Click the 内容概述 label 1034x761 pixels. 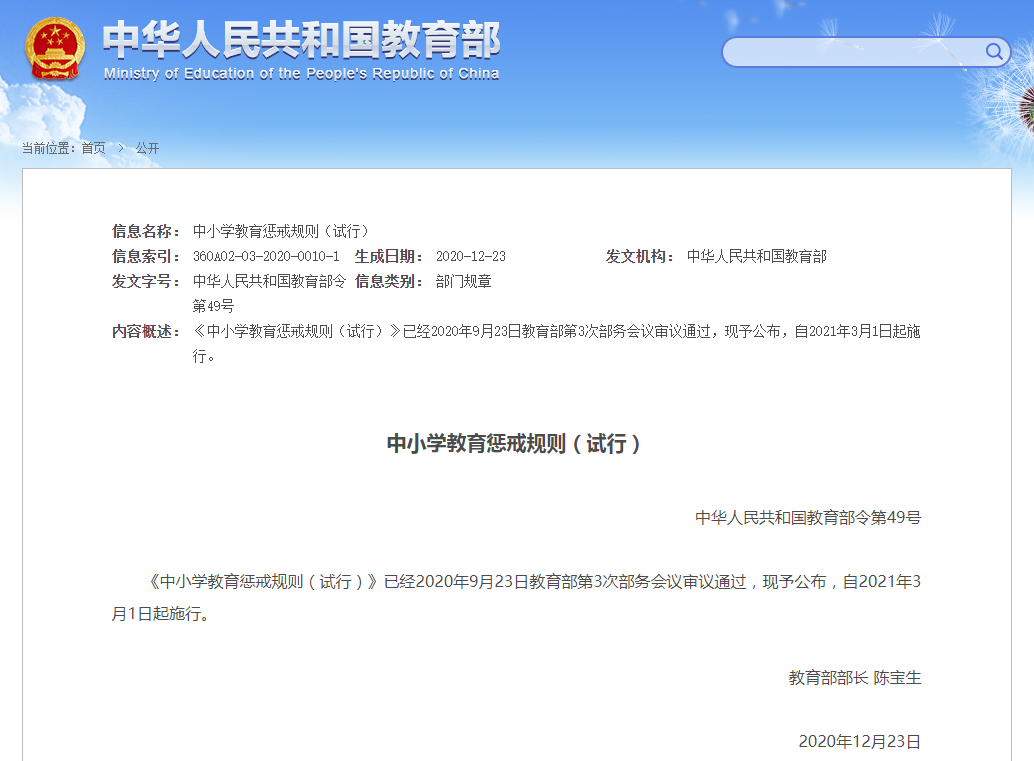pyautogui.click(x=146, y=331)
